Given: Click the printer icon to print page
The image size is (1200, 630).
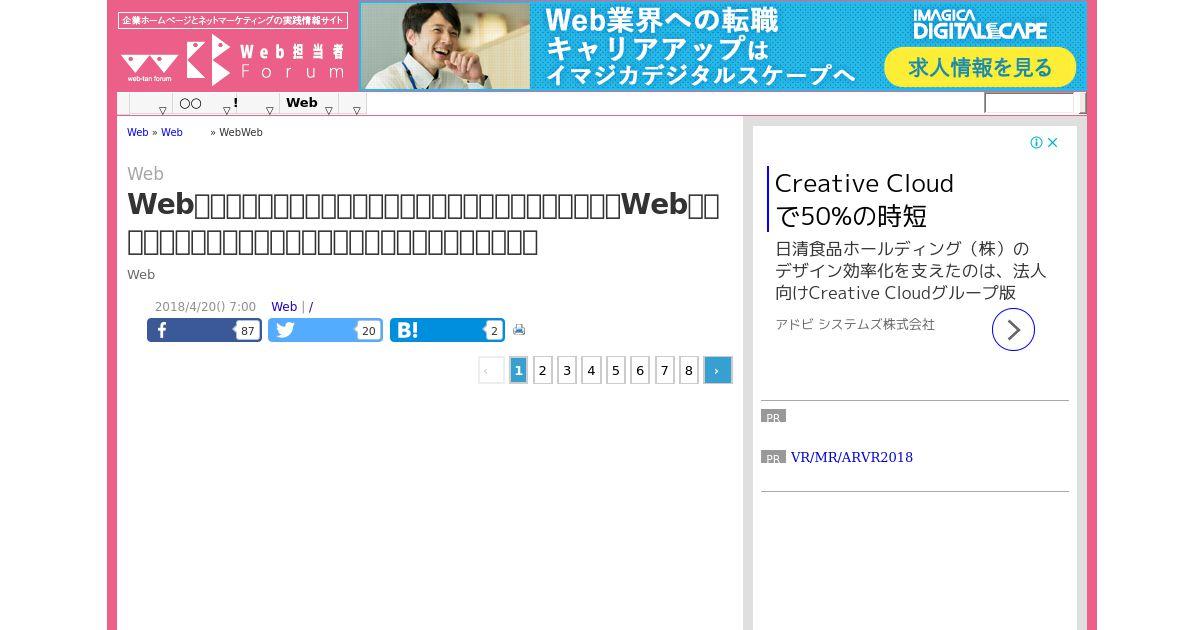Looking at the screenshot, I should pyautogui.click(x=519, y=329).
